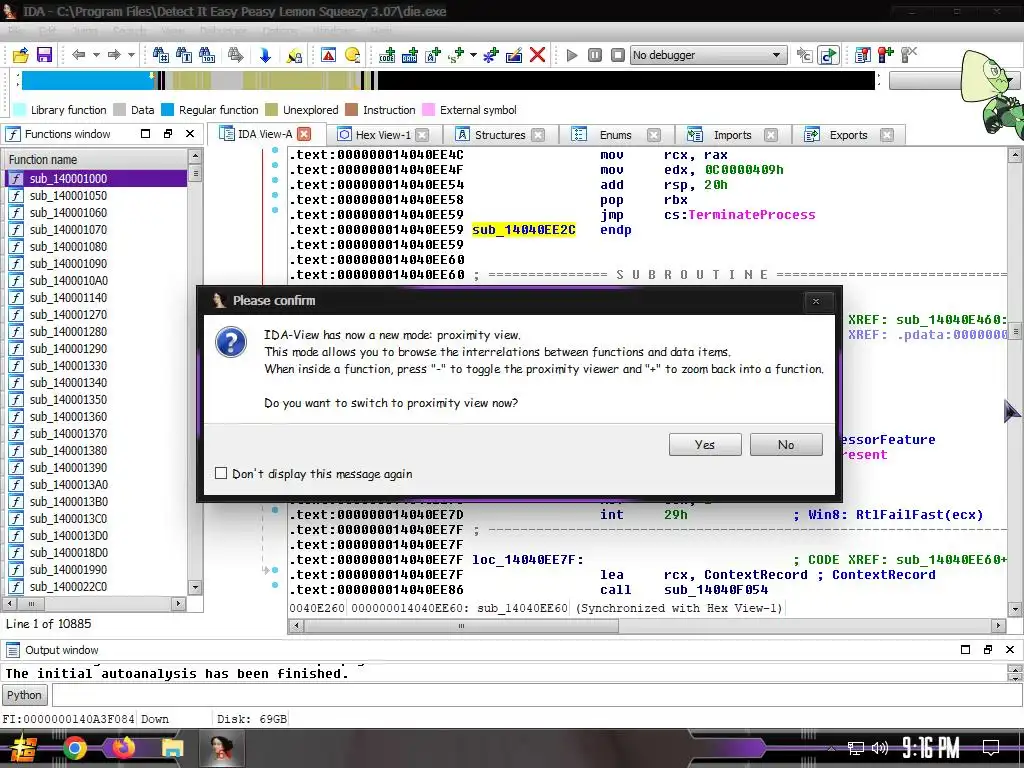Image resolution: width=1024 pixels, height=768 pixels.
Task: Click the convert to code icon
Action: click(387, 55)
